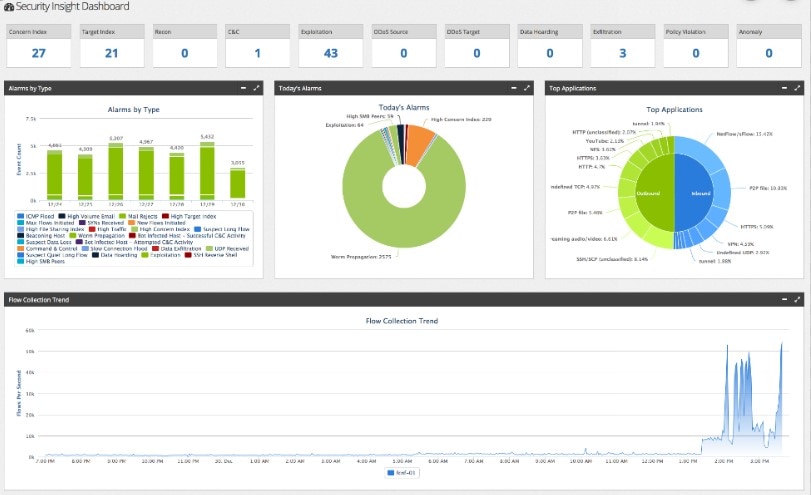Open the Data Hoarding counter card

point(550,46)
